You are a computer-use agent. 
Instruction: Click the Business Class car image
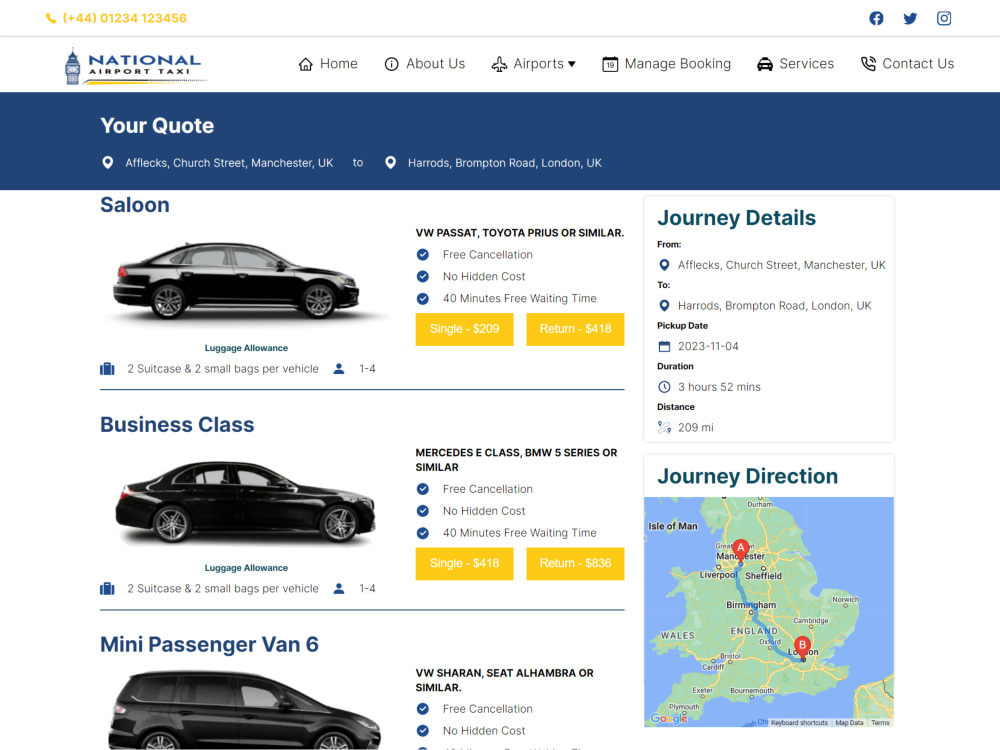[245, 502]
